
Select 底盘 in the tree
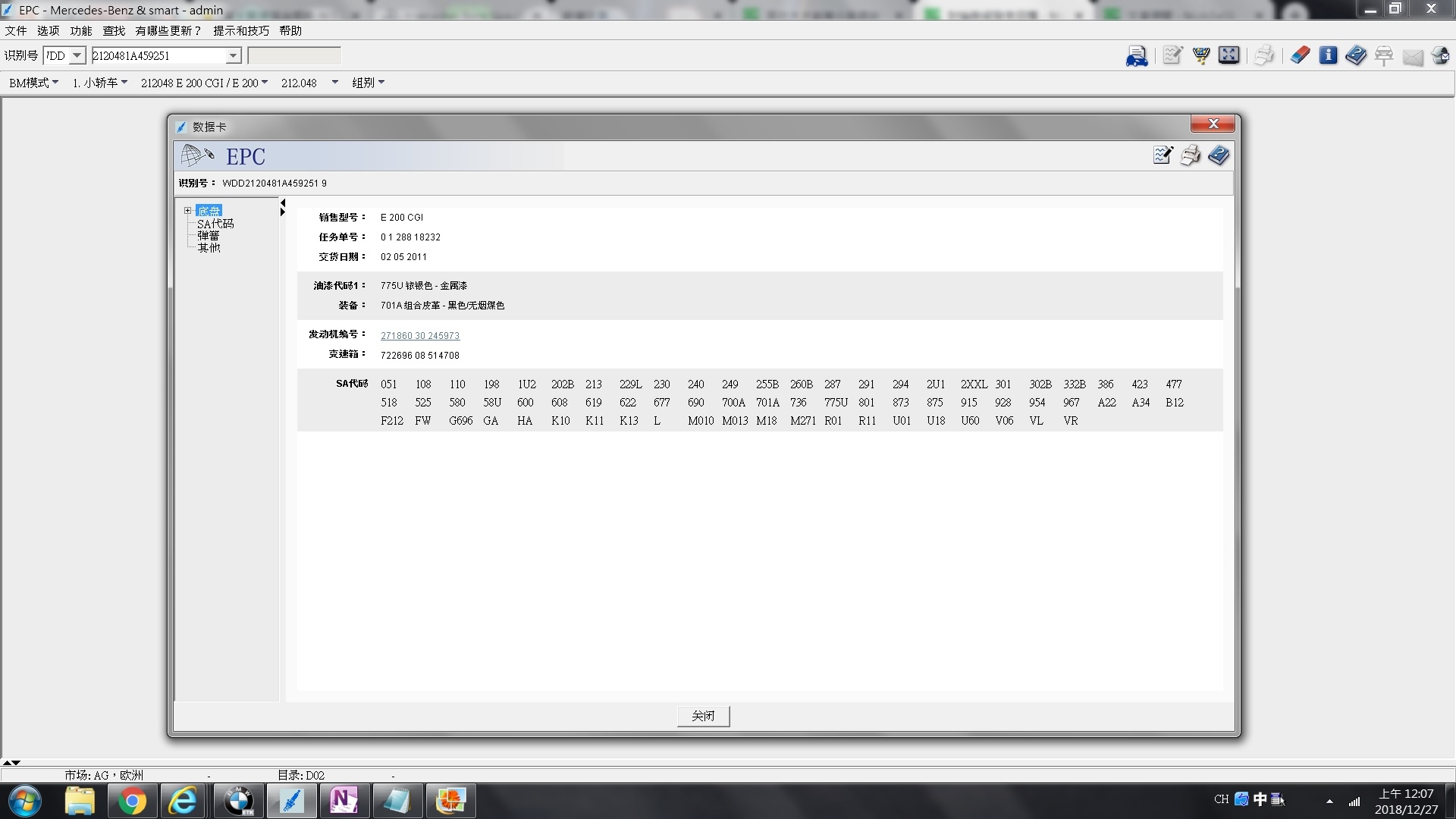(209, 211)
